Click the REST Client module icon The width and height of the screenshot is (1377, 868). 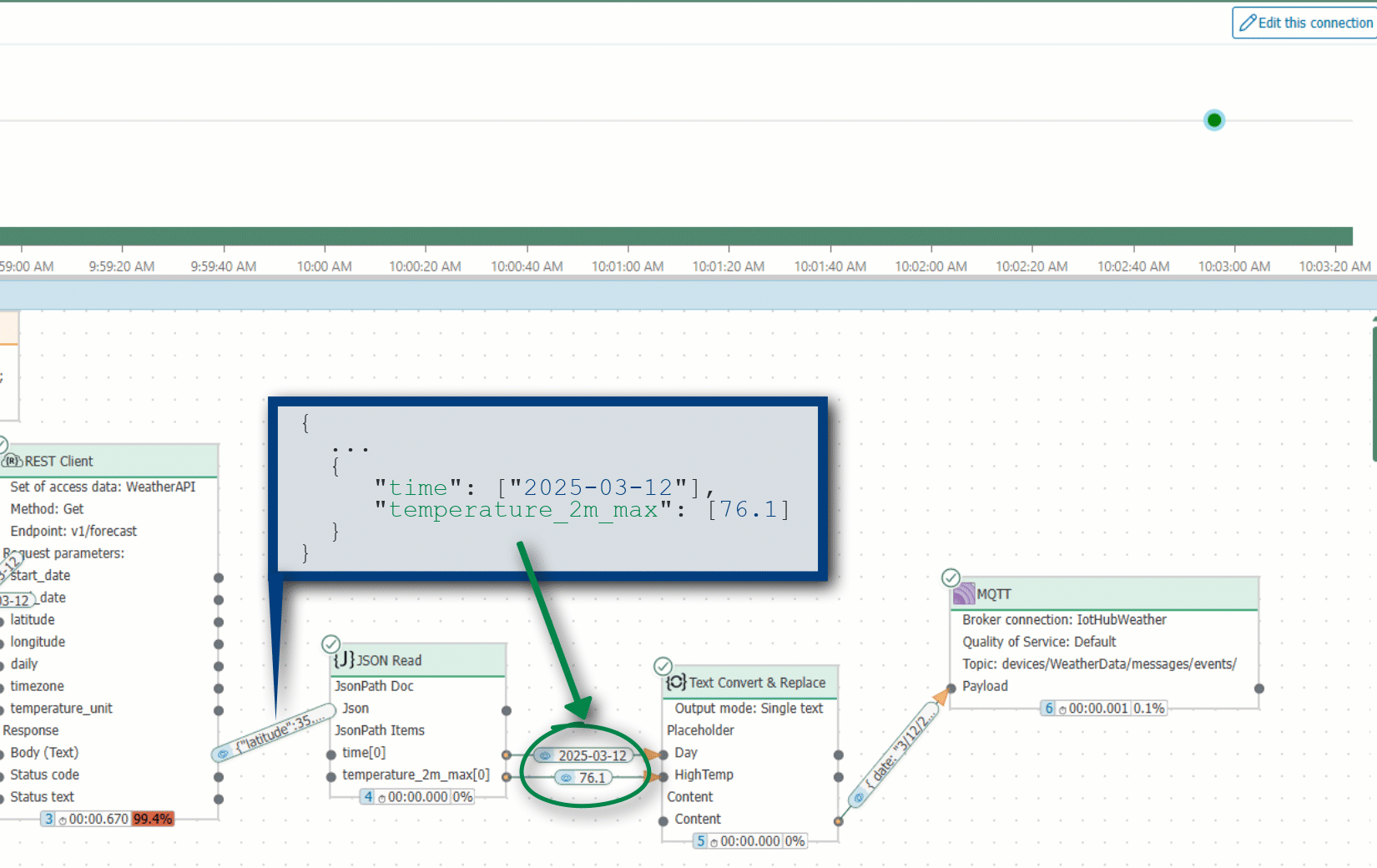point(12,461)
